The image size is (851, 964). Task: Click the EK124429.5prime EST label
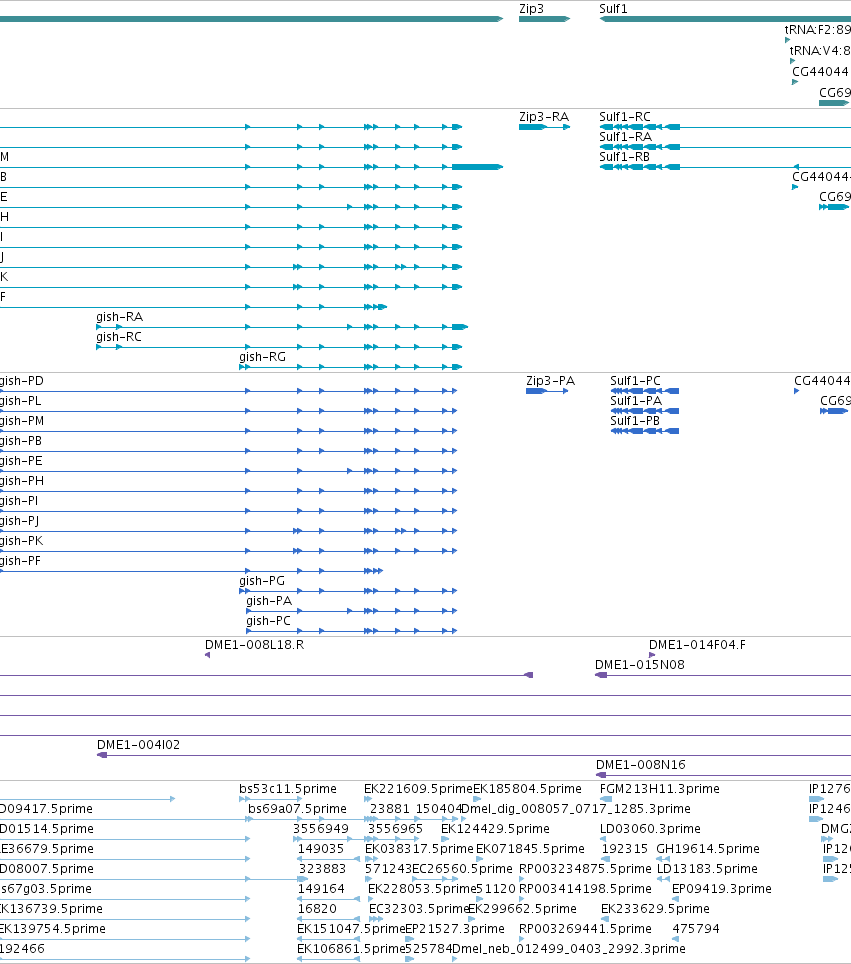pos(496,829)
